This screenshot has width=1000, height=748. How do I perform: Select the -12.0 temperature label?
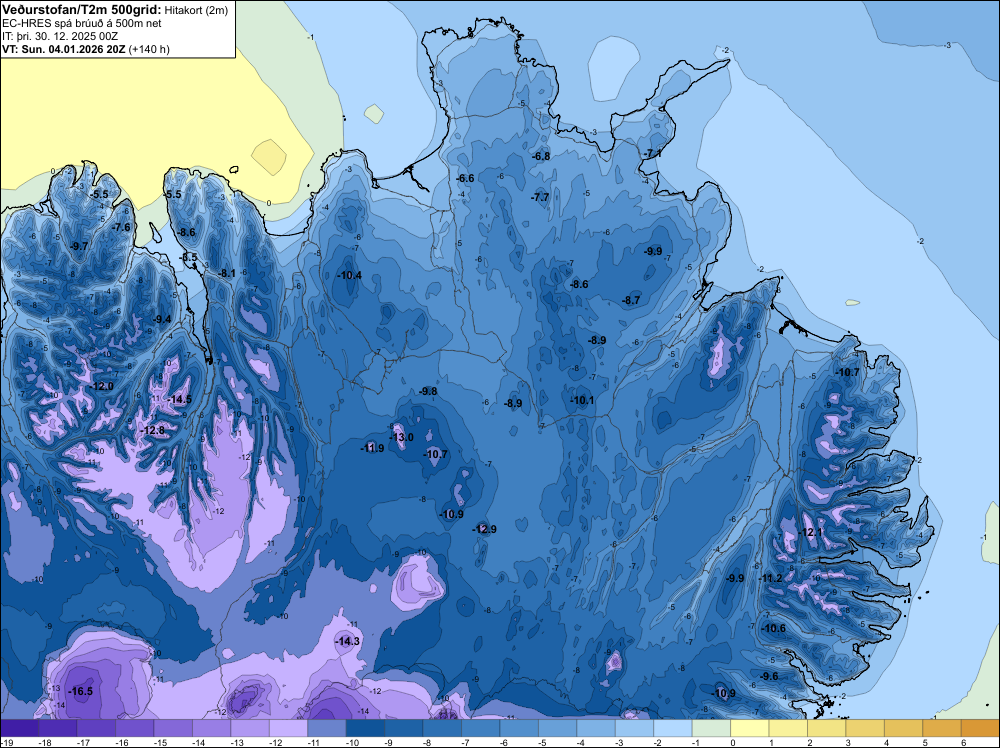point(101,386)
